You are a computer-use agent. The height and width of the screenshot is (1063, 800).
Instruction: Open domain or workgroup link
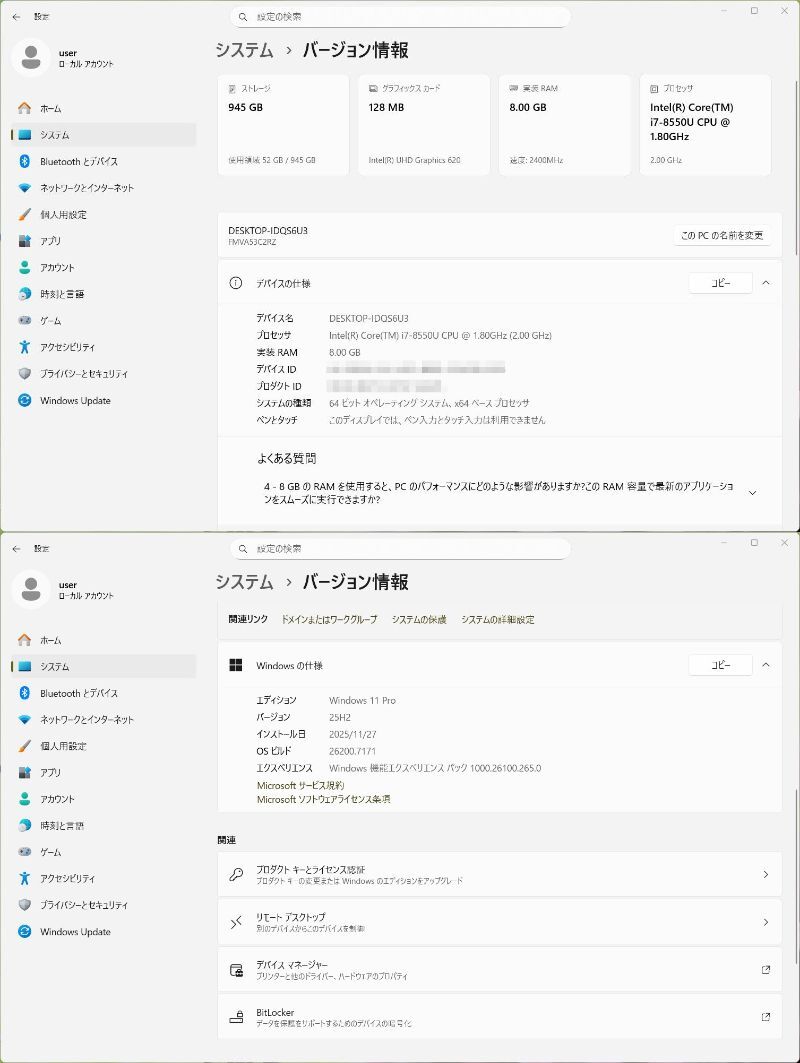(329, 620)
